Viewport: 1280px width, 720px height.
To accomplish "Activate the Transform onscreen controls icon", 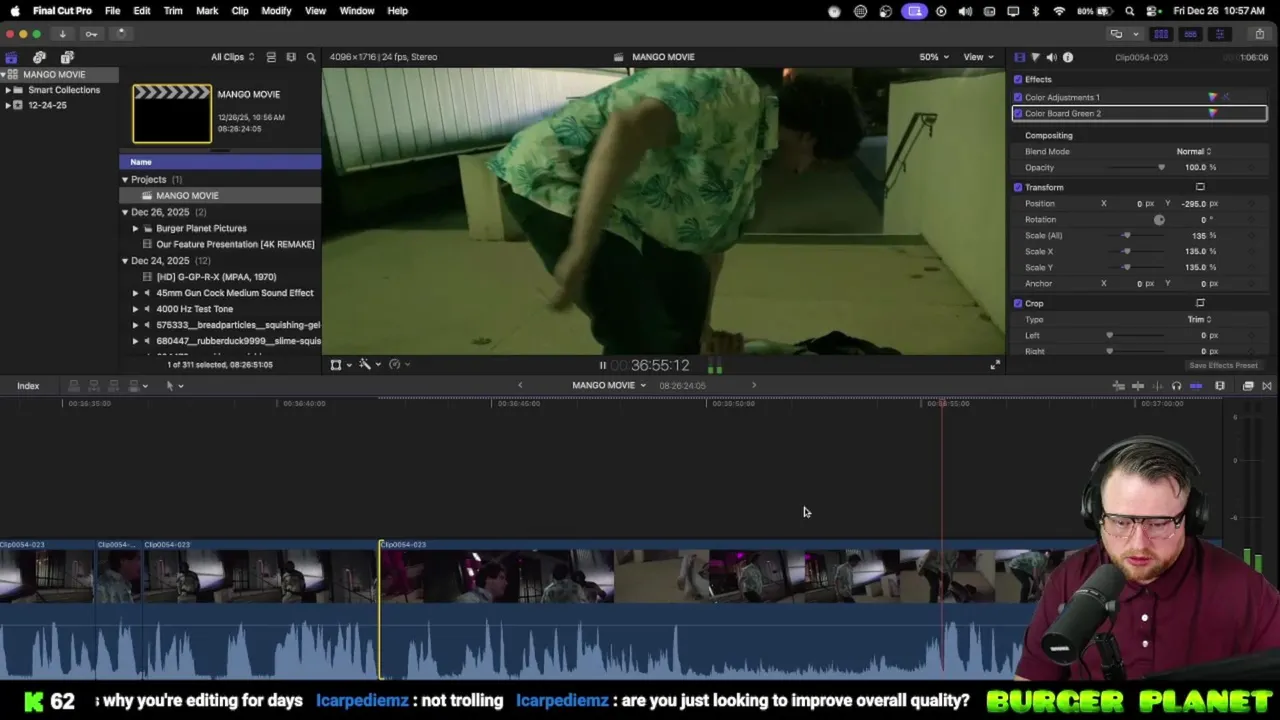I will (1200, 187).
